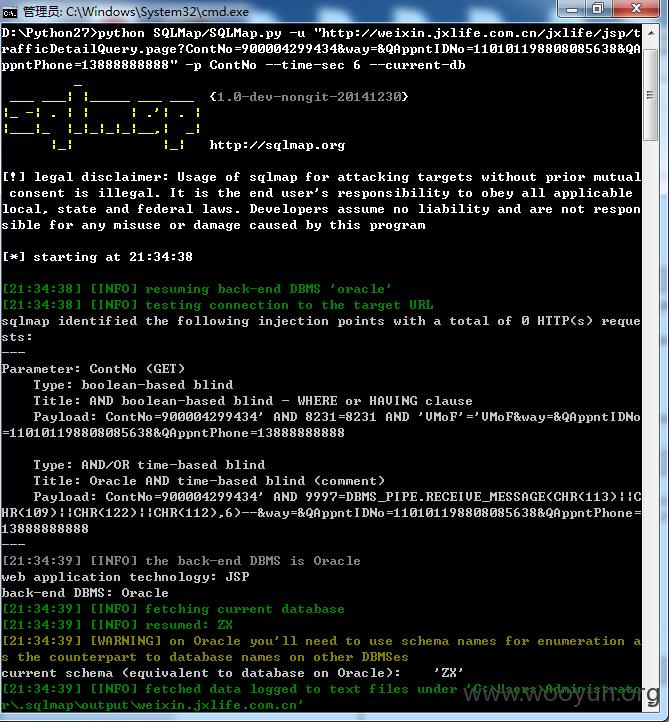
Task: Click the python SQLMap/SQLMap.py command line
Action: (321, 49)
